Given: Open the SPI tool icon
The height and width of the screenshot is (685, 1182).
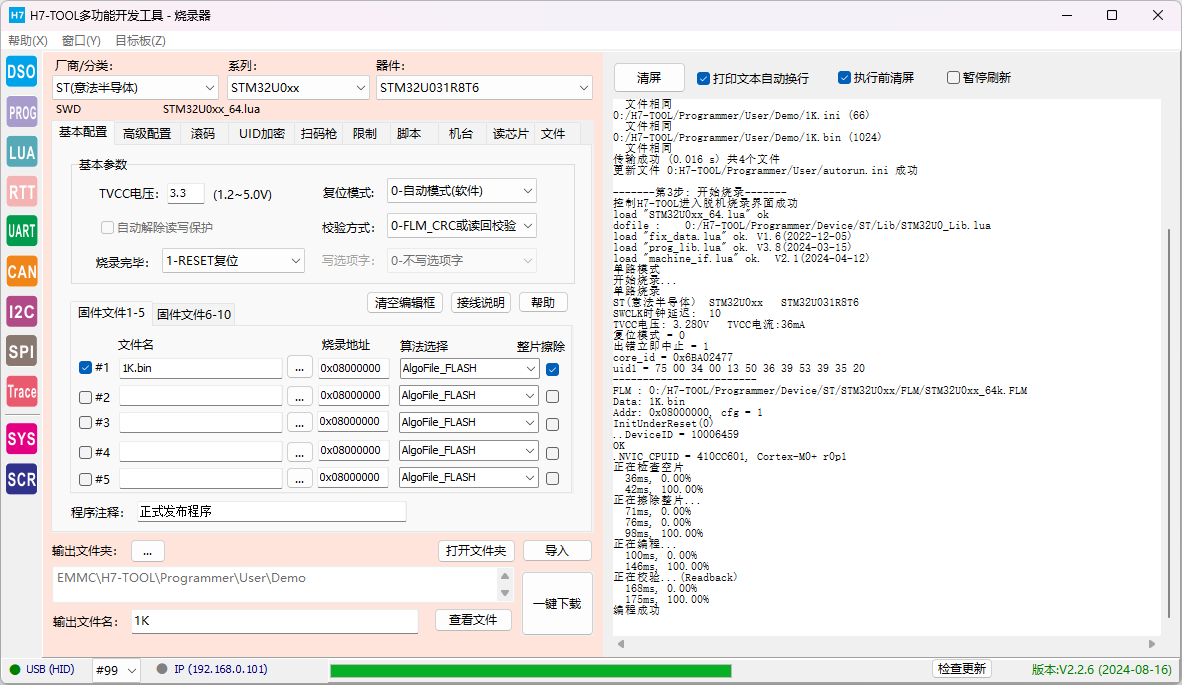Looking at the screenshot, I should (x=21, y=350).
